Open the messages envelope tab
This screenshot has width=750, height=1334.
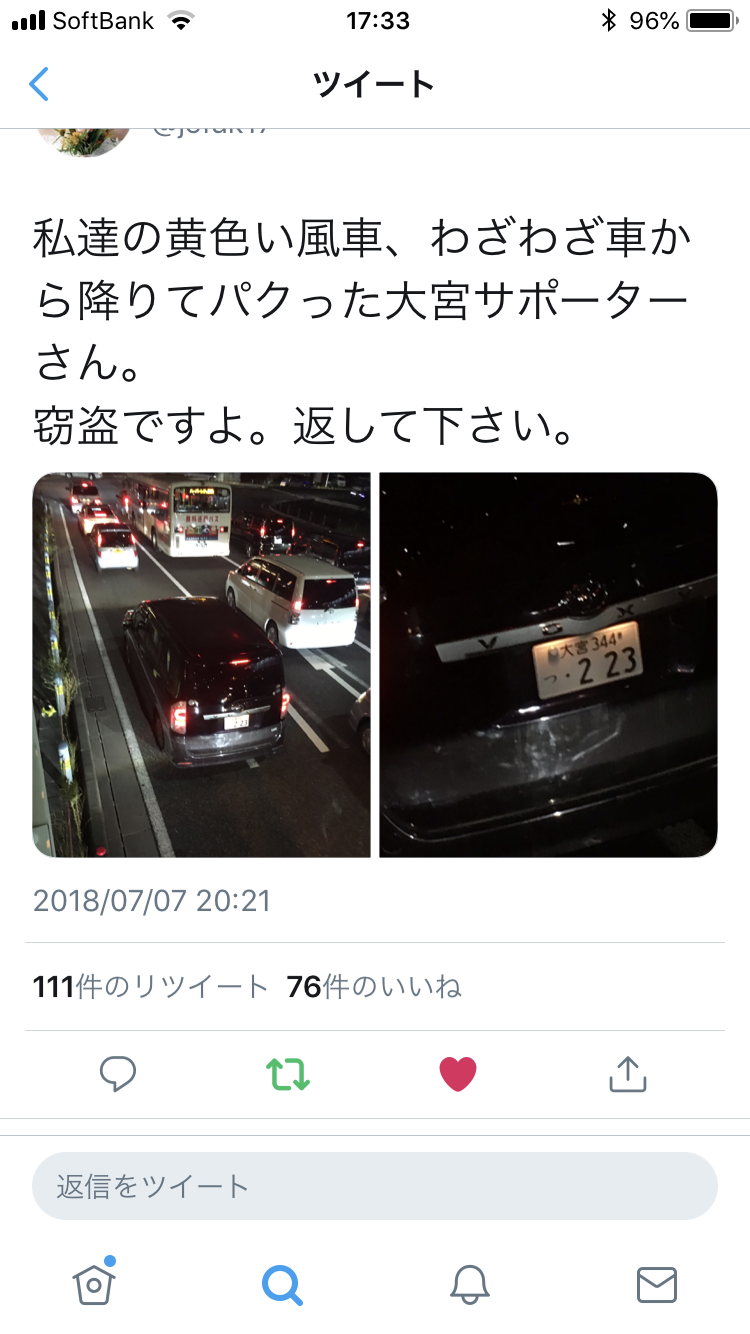657,1284
